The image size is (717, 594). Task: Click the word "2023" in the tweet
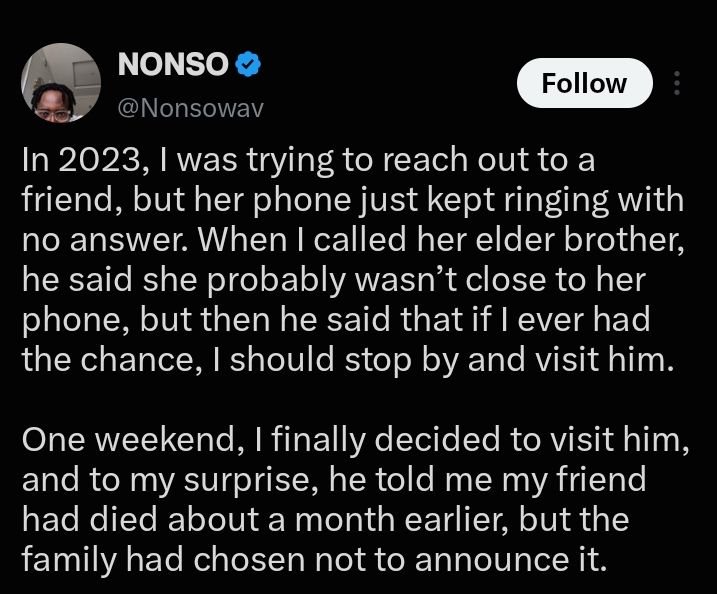pos(98,161)
